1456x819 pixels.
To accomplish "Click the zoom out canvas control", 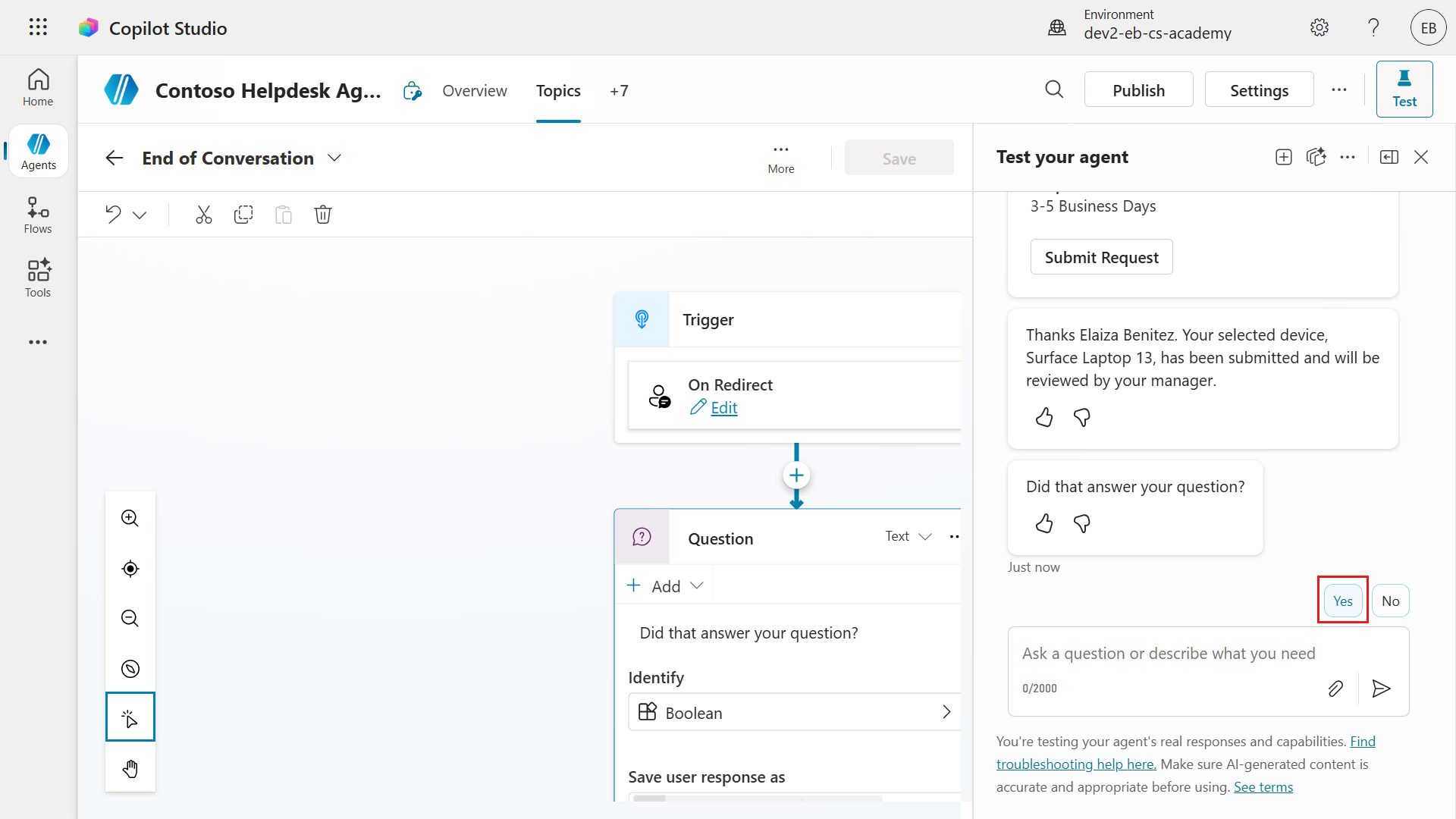I will (x=130, y=618).
